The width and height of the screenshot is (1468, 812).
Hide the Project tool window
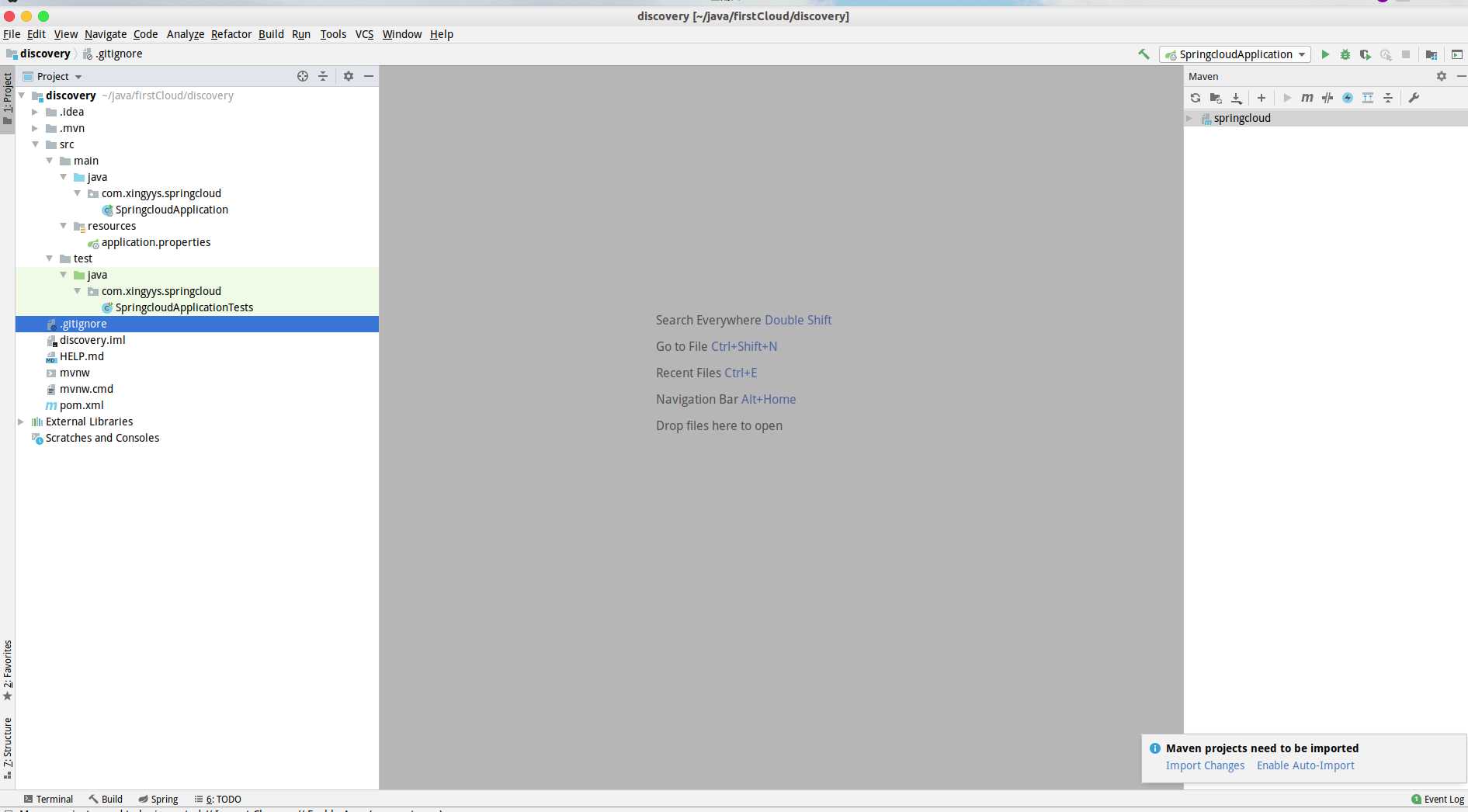pyautogui.click(x=369, y=76)
